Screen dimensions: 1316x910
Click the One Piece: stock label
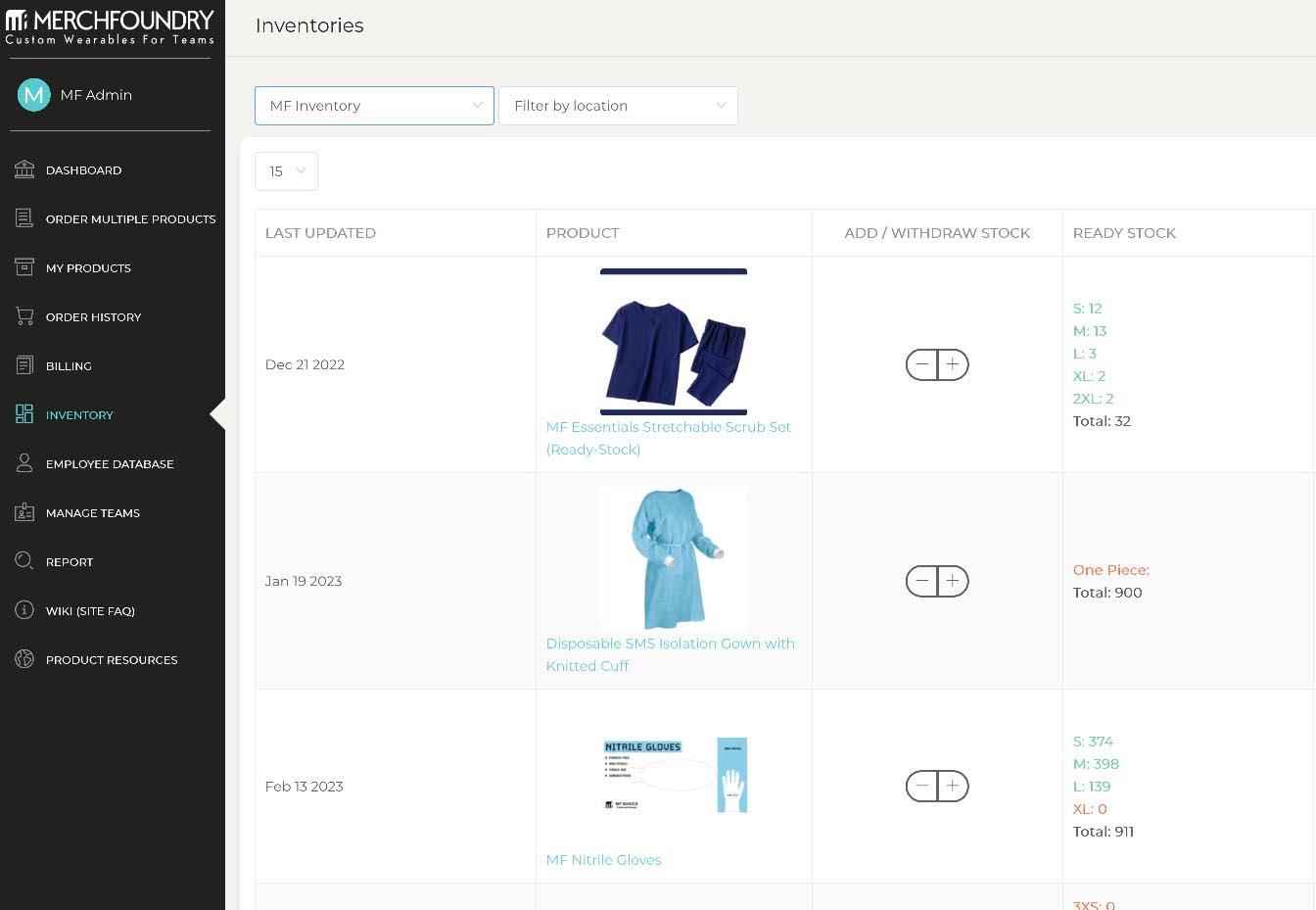1111,570
